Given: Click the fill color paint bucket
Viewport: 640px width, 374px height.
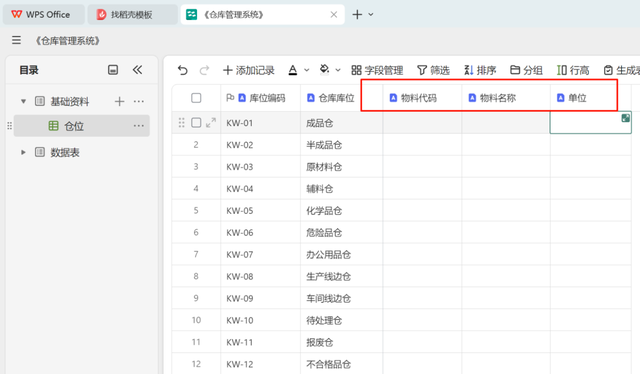Looking at the screenshot, I should click(324, 70).
